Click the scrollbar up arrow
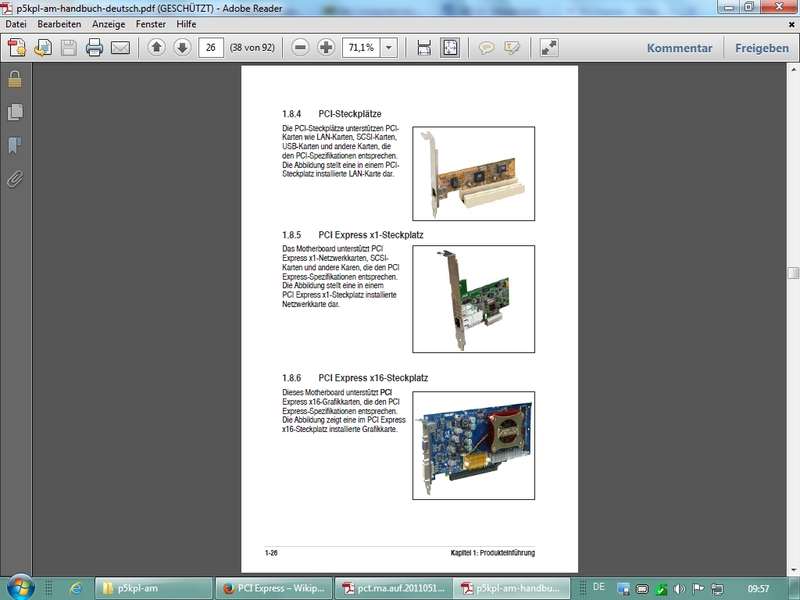 [793, 68]
